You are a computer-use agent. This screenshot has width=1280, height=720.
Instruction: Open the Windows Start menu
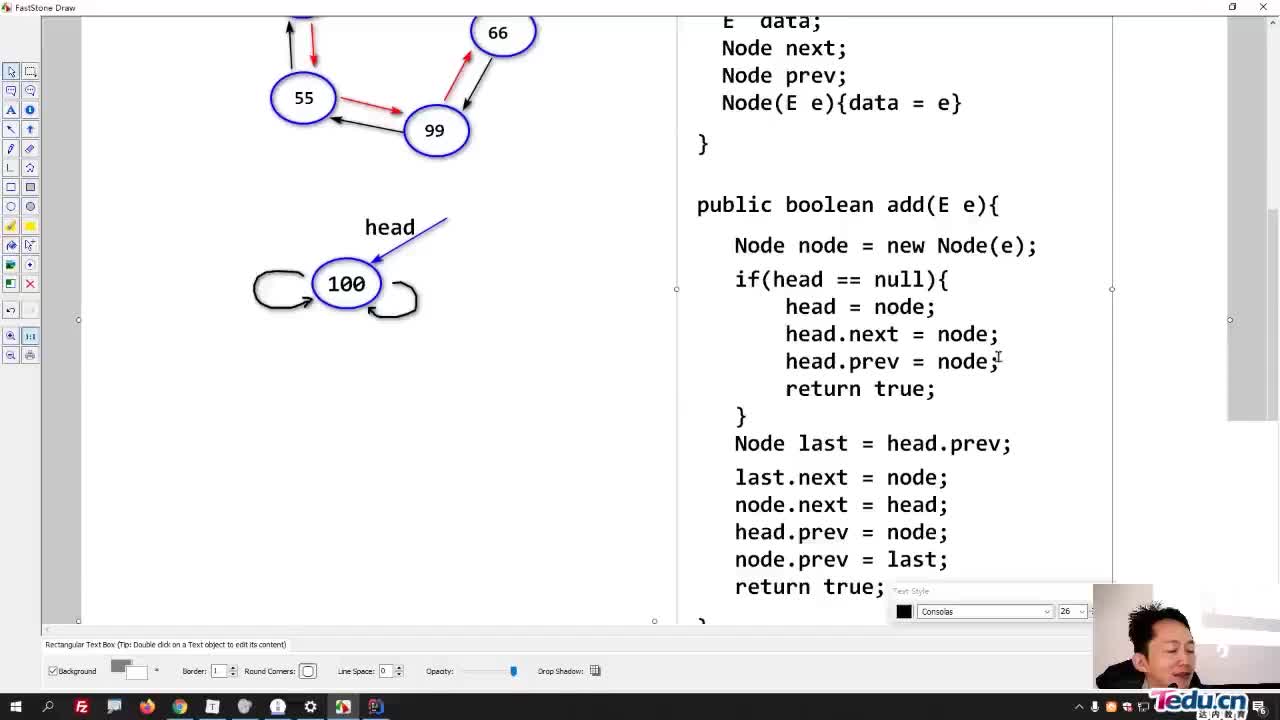pos(16,707)
